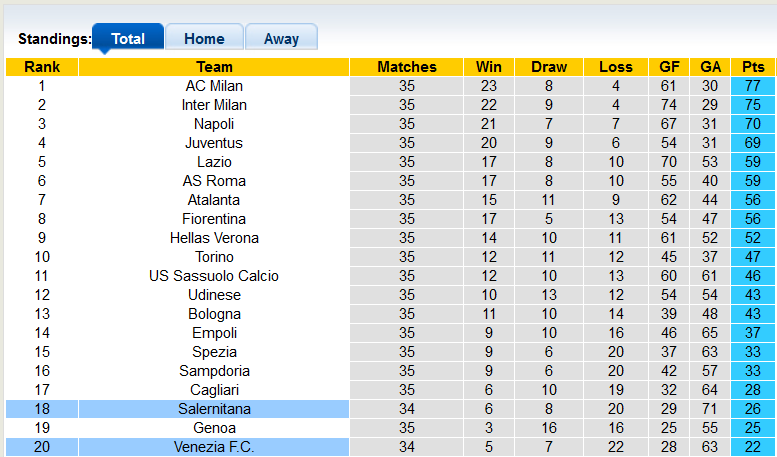Click the Rank column header
Image resolution: width=777 pixels, height=457 pixels.
pyautogui.click(x=42, y=67)
